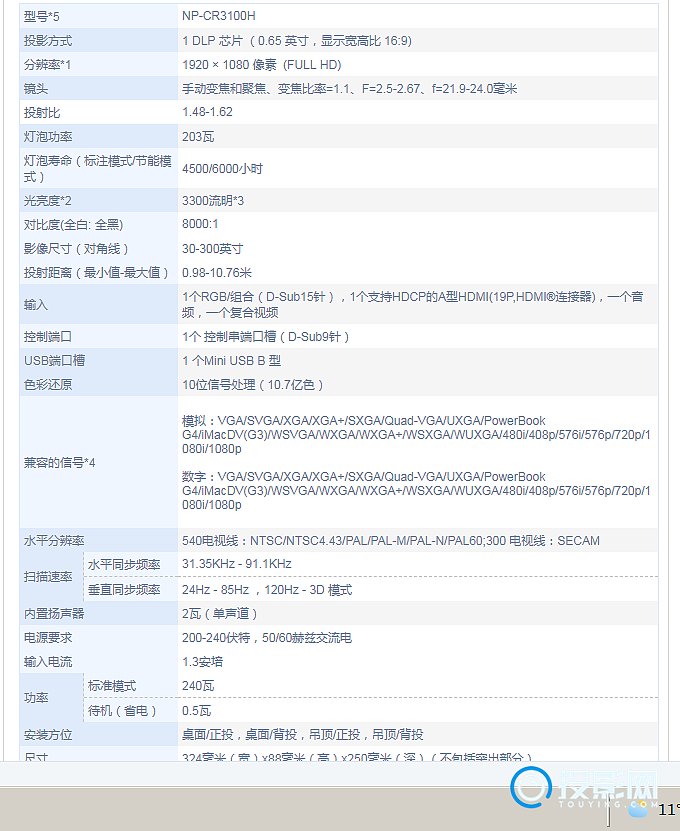Select the current value 1.3安培
The width and height of the screenshot is (680, 831).
pos(202,661)
